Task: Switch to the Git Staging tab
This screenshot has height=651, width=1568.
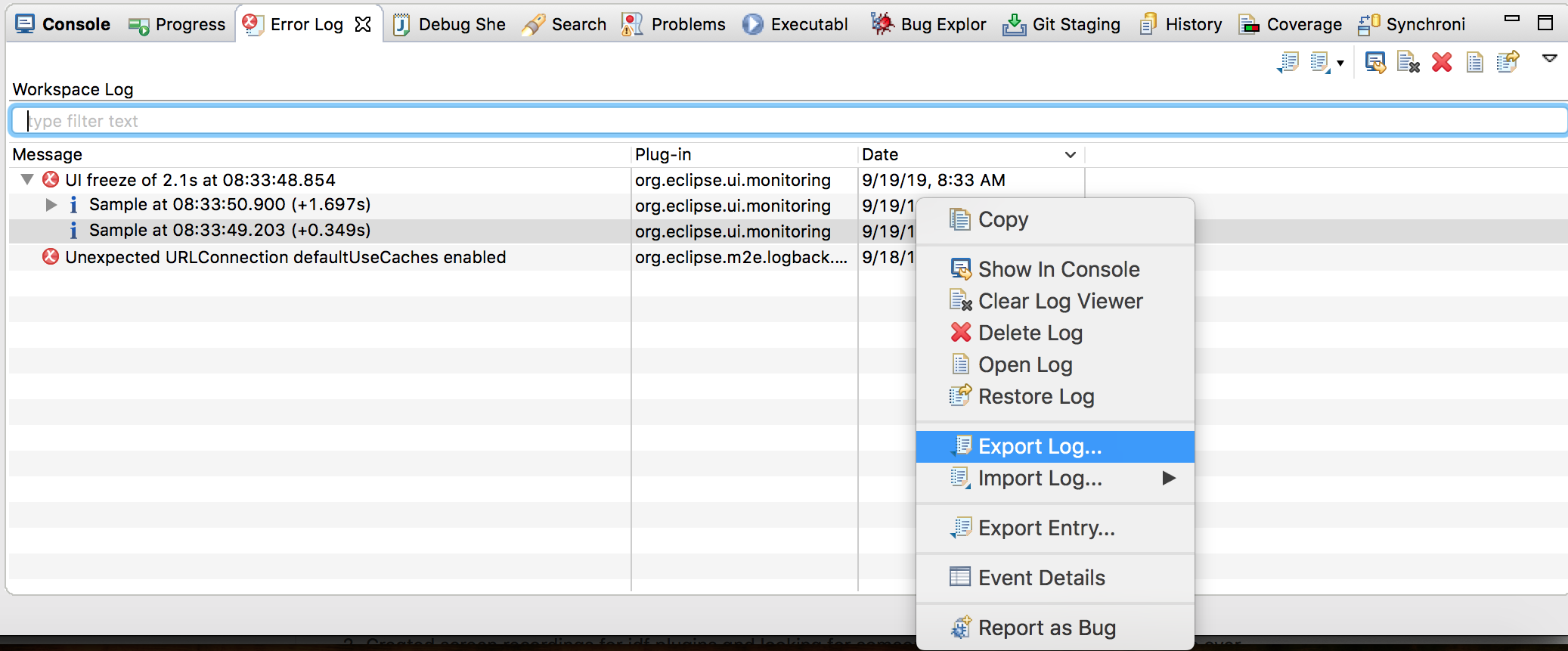Action: click(x=1062, y=25)
